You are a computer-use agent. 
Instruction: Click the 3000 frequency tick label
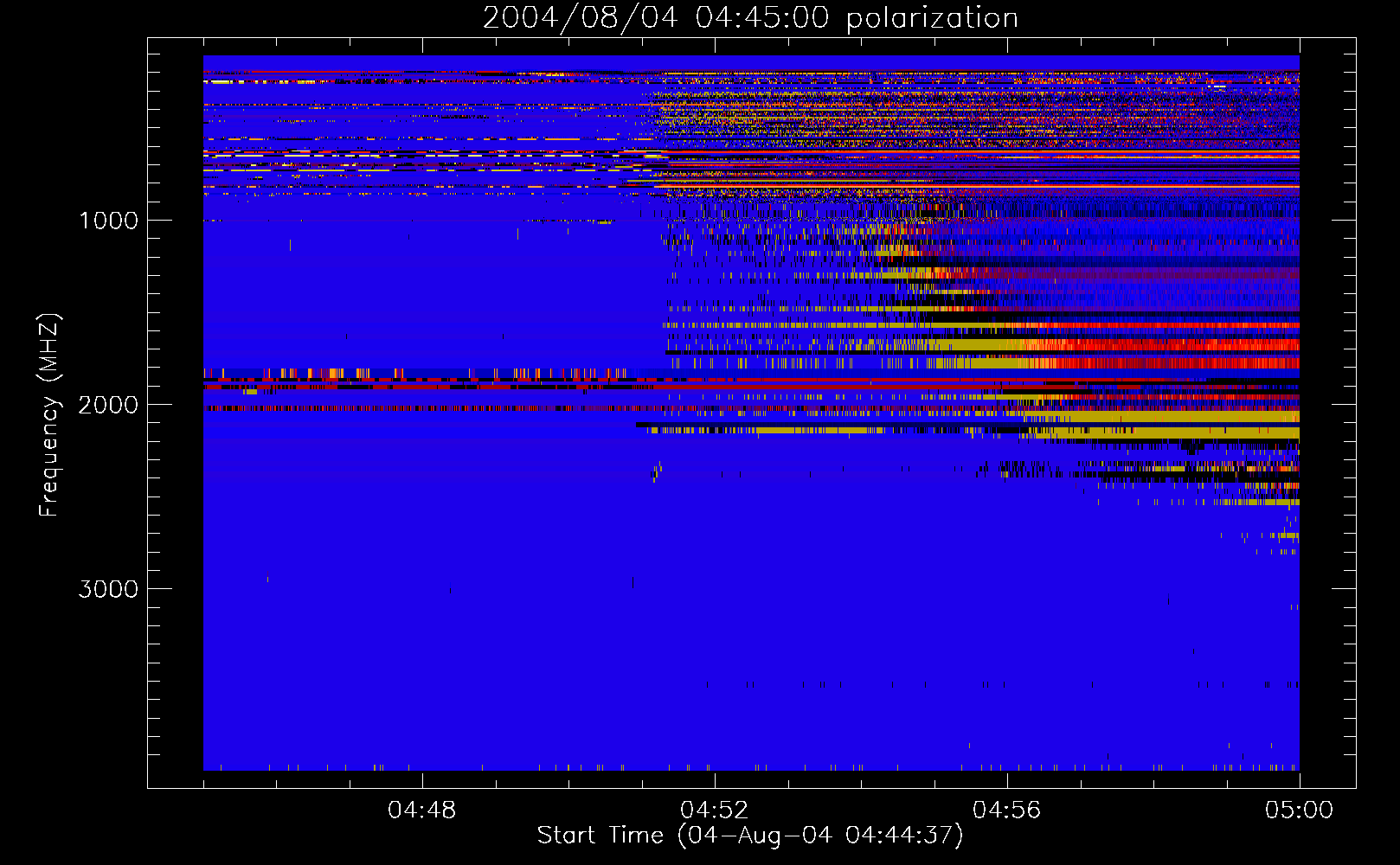click(109, 589)
